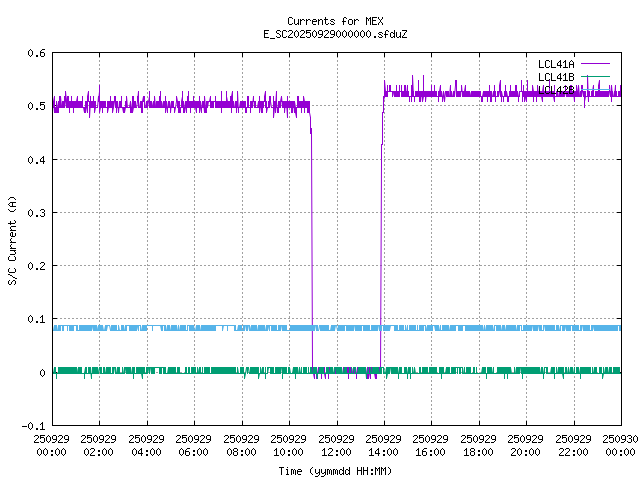The width and height of the screenshot is (640, 480).
Task: Click the 'Time (yymmdd HH:MM)' x-axis label
Action: click(x=334, y=471)
